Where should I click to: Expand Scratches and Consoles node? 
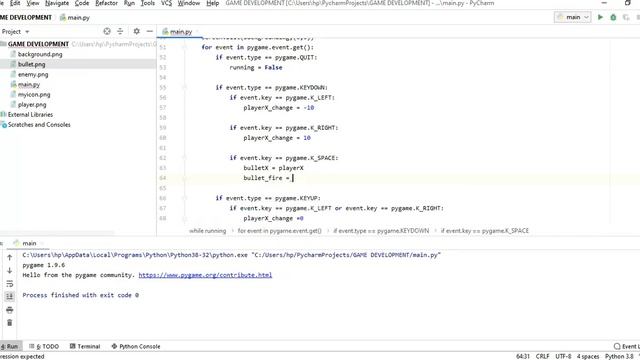39,125
